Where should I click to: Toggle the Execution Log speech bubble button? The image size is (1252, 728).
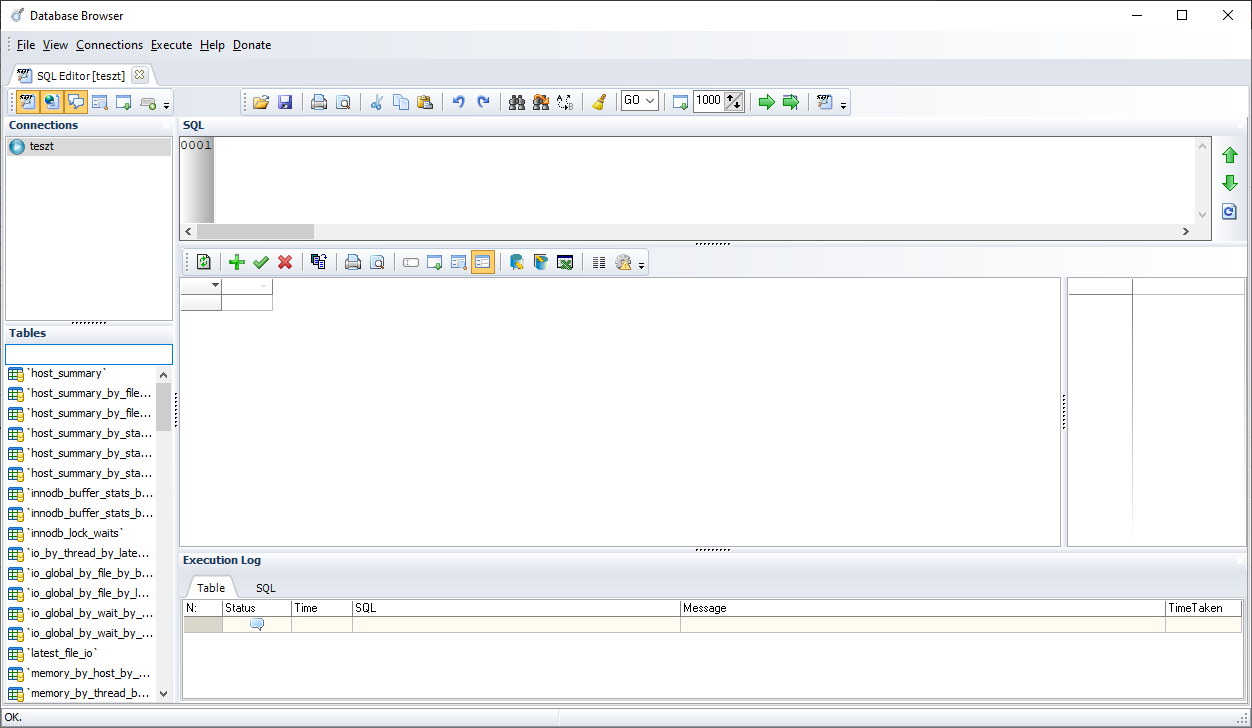[76, 102]
